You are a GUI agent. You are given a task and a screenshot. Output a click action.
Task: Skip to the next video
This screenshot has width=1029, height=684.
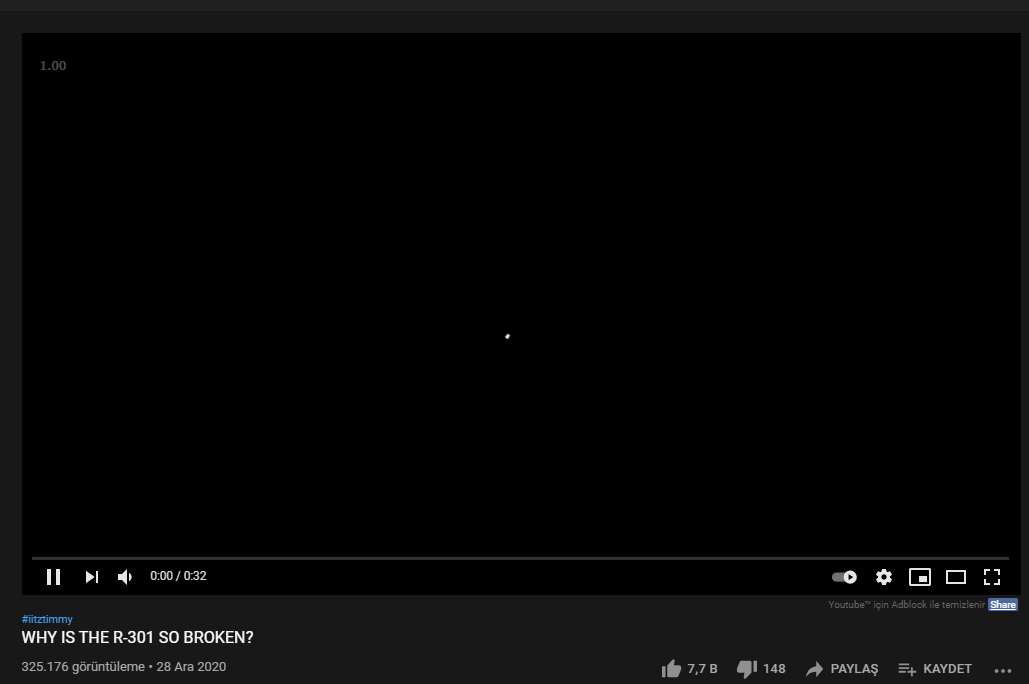tap(91, 576)
